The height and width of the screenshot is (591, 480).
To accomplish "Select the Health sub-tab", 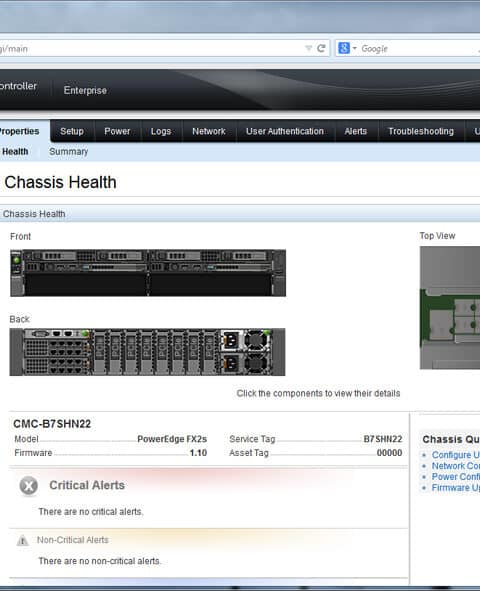I will coord(15,152).
